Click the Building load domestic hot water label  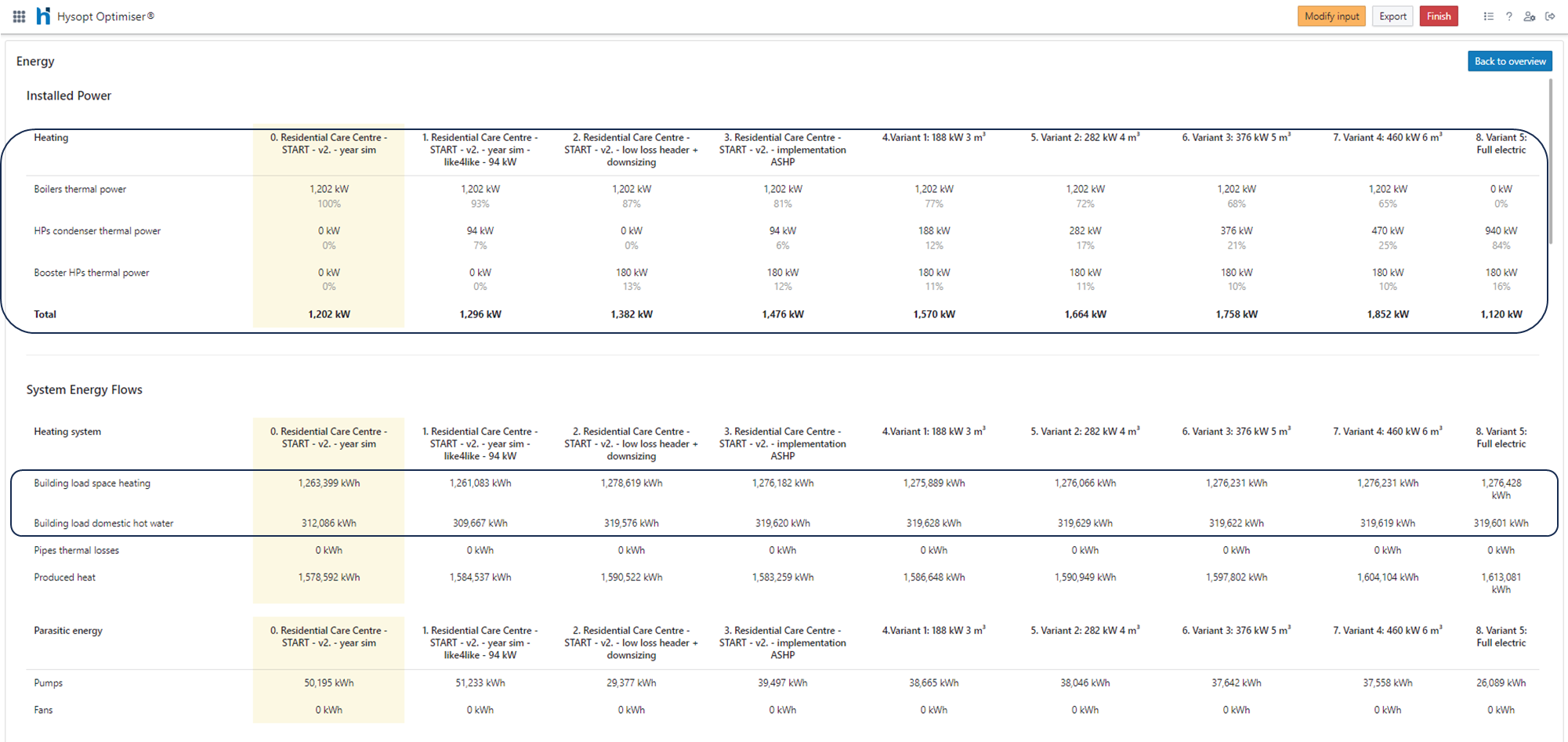click(103, 523)
